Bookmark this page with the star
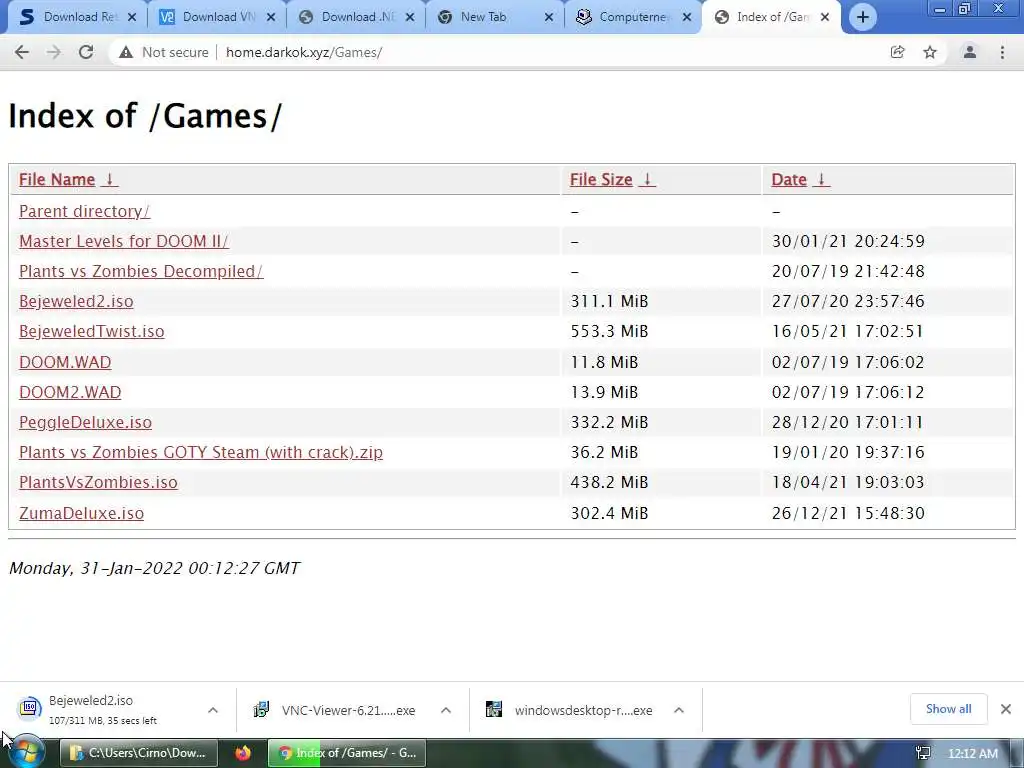 point(930,52)
